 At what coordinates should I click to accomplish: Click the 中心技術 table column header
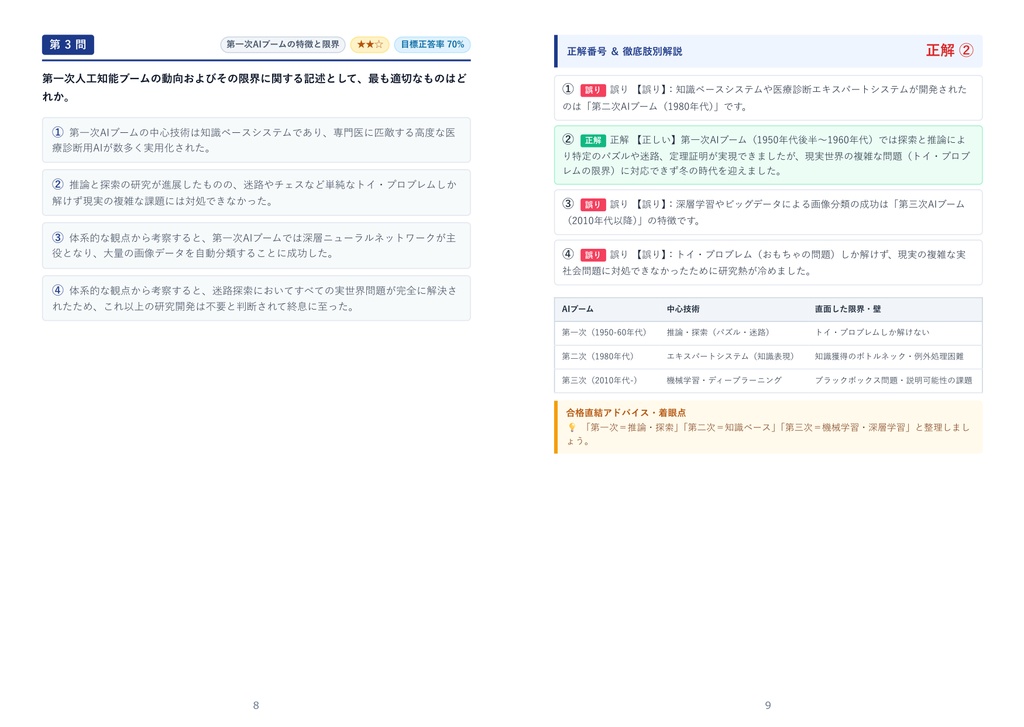[x=683, y=309]
